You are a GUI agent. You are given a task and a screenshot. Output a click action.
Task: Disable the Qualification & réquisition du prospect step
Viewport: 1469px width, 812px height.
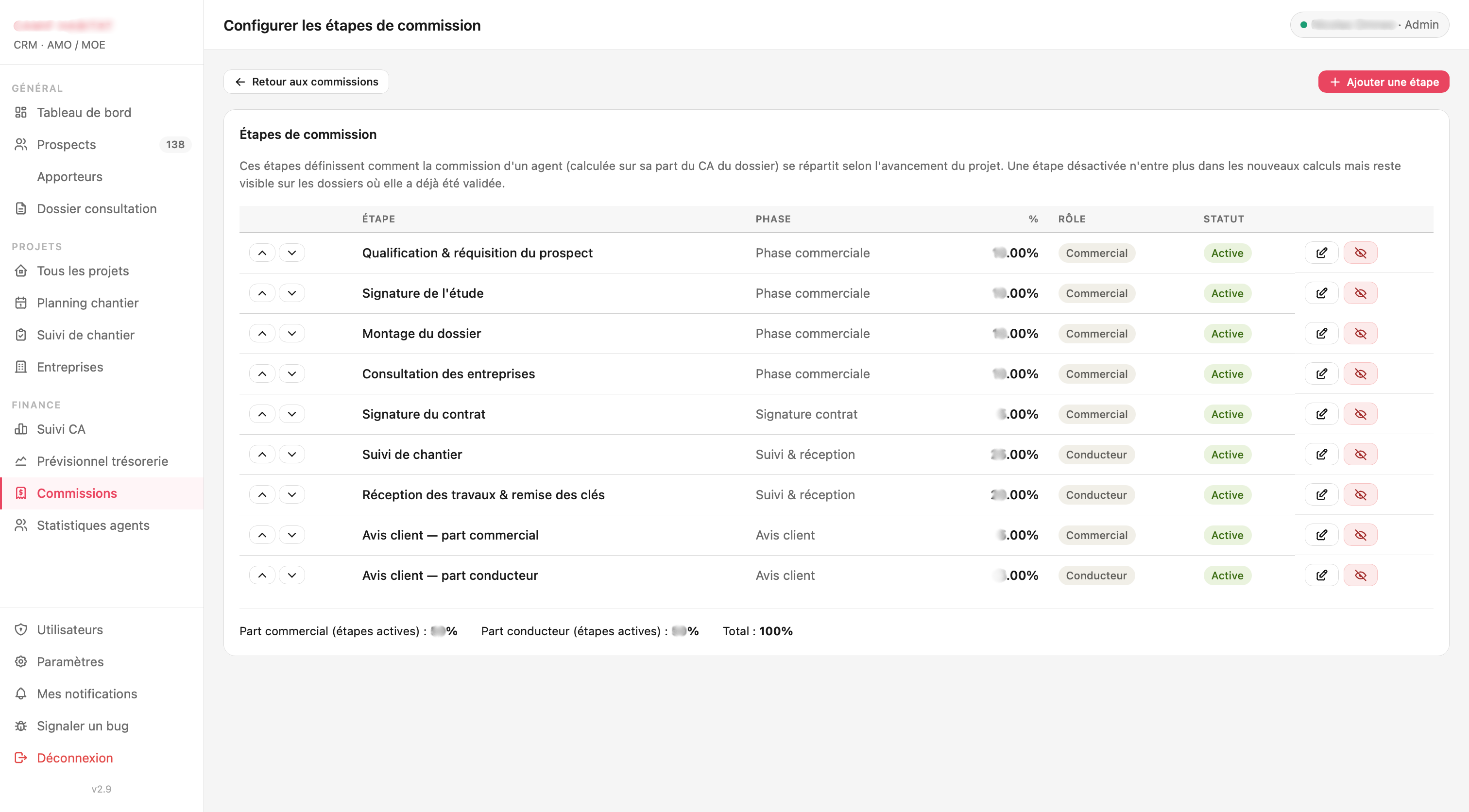tap(1360, 253)
